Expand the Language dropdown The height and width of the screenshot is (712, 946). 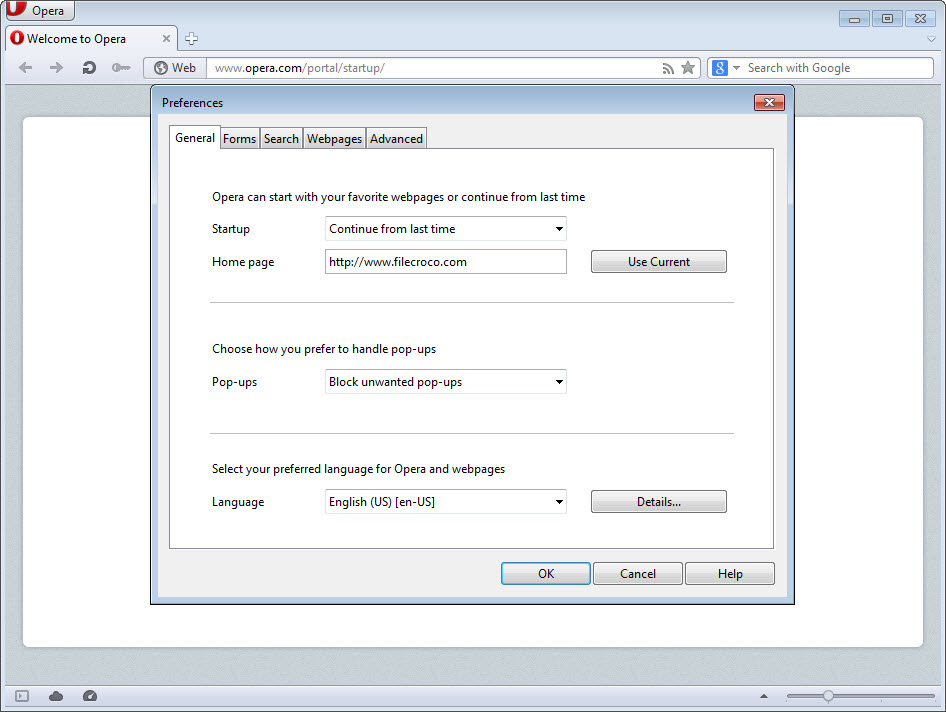pos(446,502)
